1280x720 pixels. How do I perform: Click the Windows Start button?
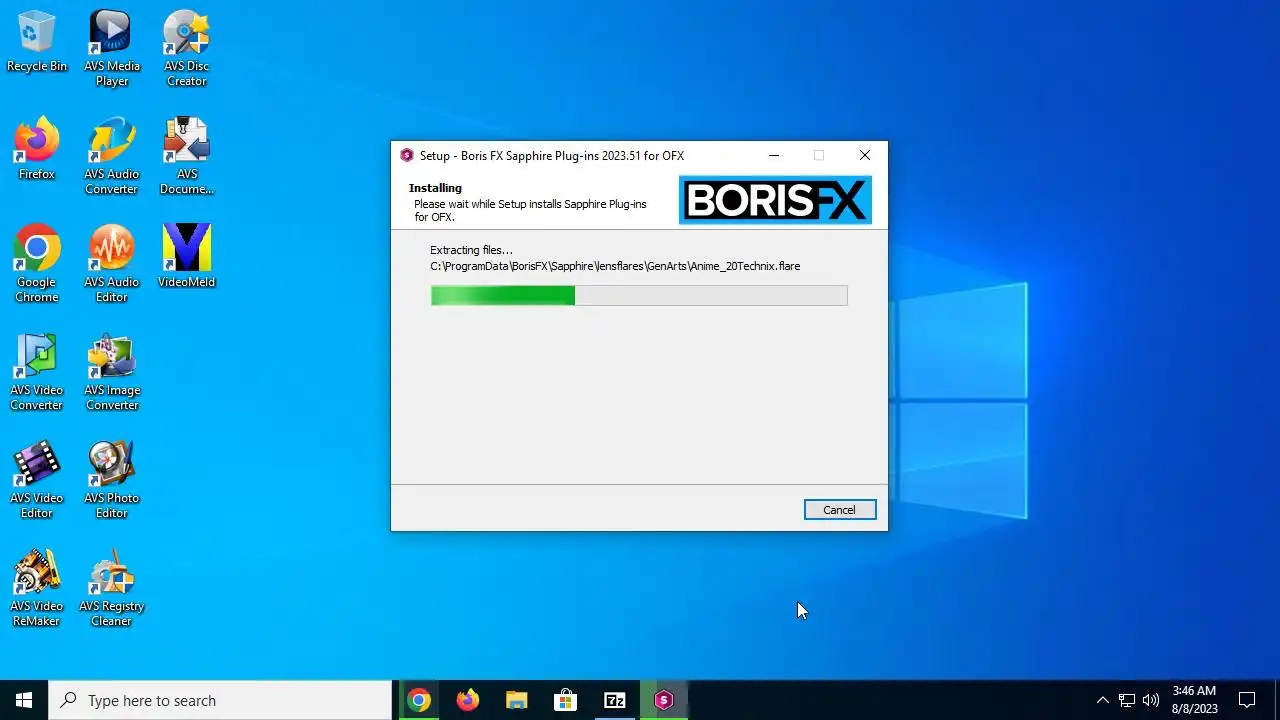click(24, 700)
